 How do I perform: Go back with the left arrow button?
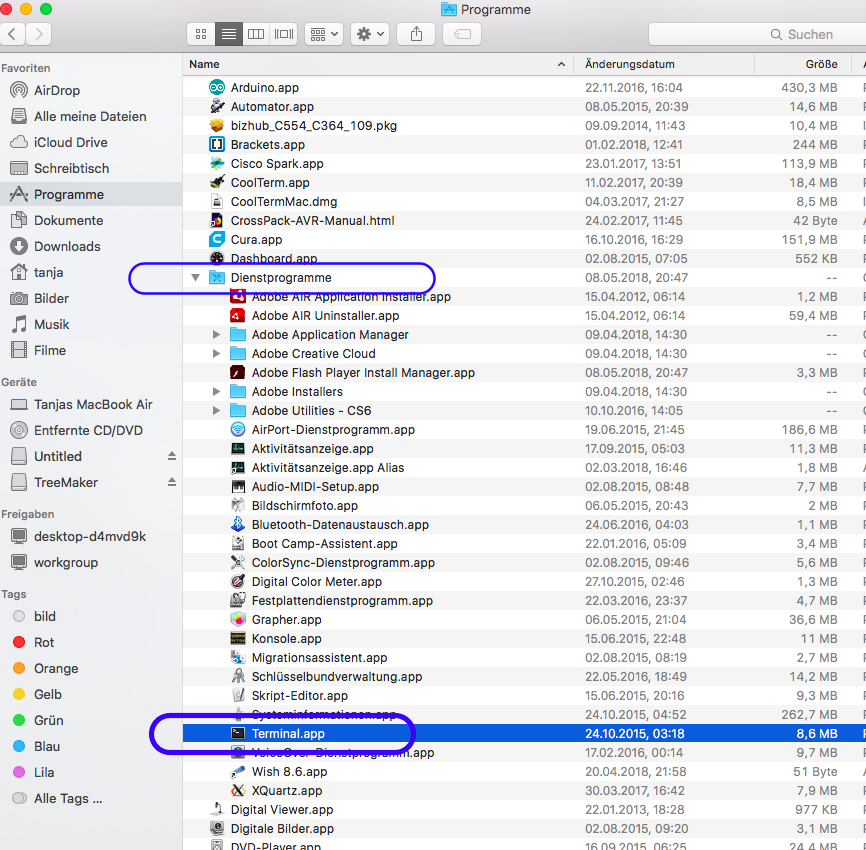coord(13,34)
